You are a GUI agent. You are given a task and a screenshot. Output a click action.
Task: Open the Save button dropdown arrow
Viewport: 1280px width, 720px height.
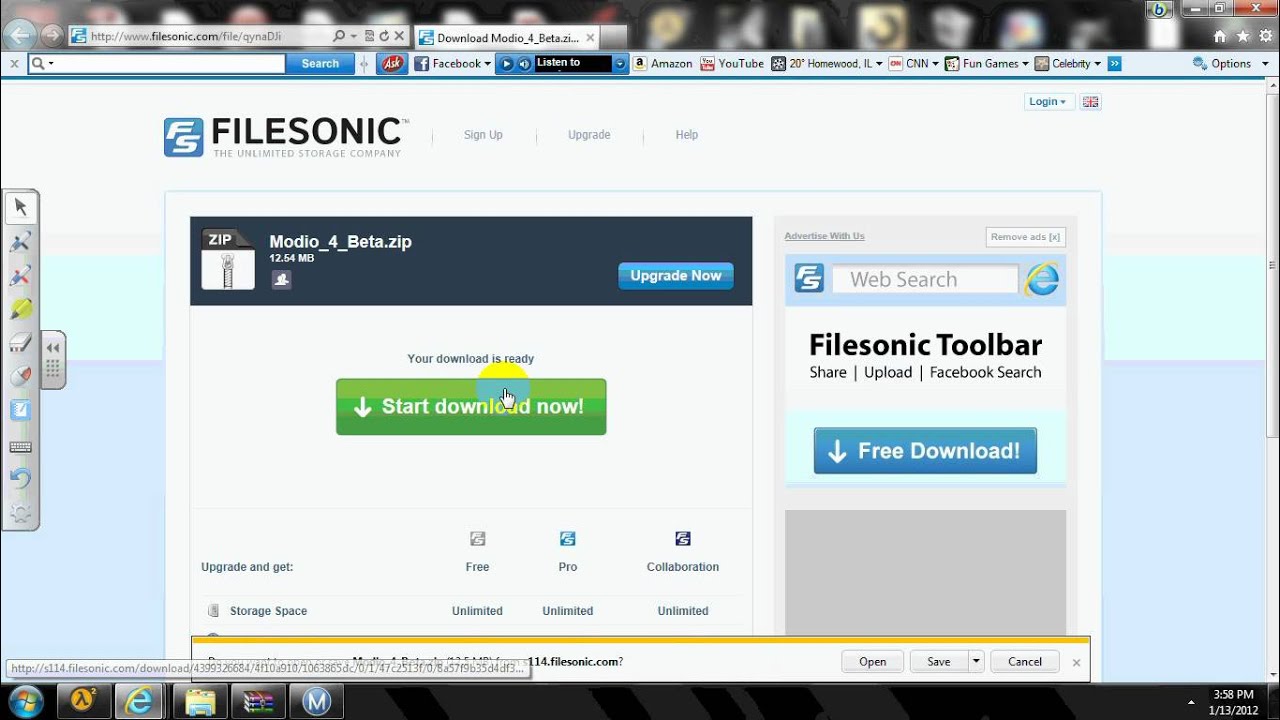coord(976,661)
